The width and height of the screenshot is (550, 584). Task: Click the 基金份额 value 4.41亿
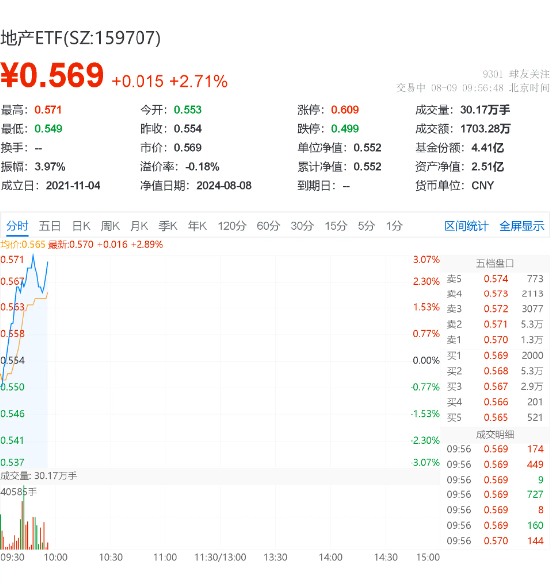pos(487,148)
